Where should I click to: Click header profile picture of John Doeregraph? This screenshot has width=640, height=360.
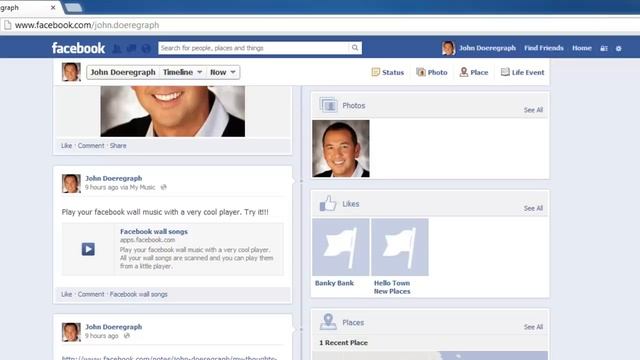click(x=448, y=48)
